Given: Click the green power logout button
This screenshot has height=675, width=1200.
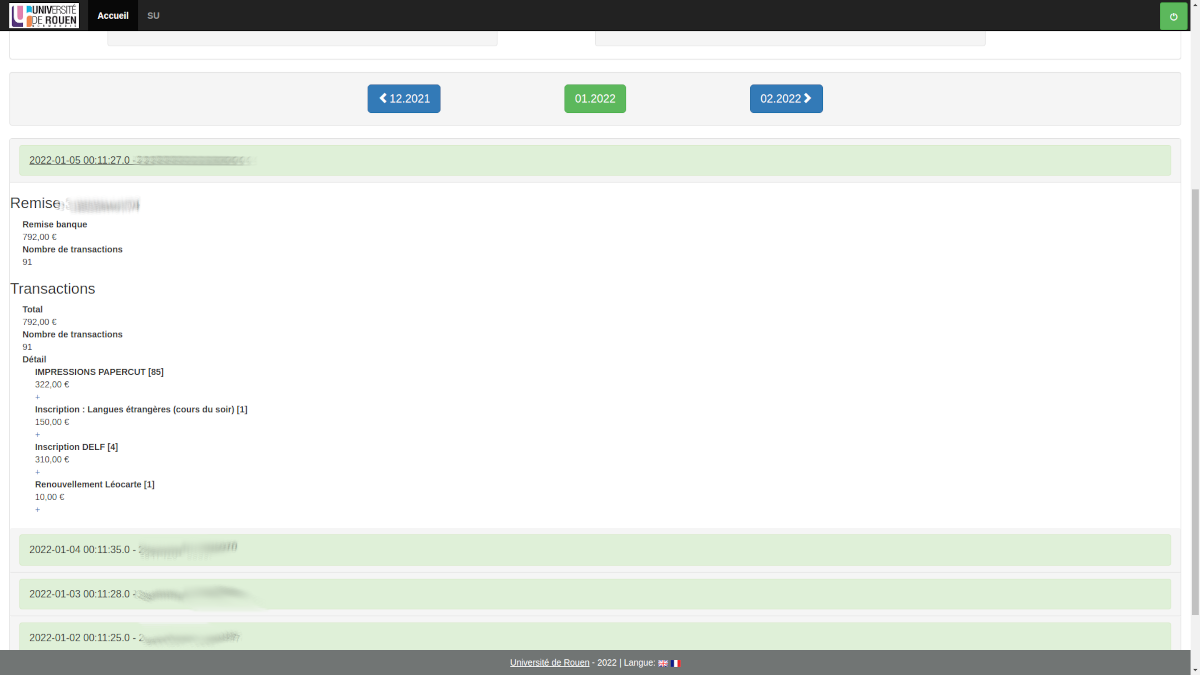Looking at the screenshot, I should (1173, 16).
